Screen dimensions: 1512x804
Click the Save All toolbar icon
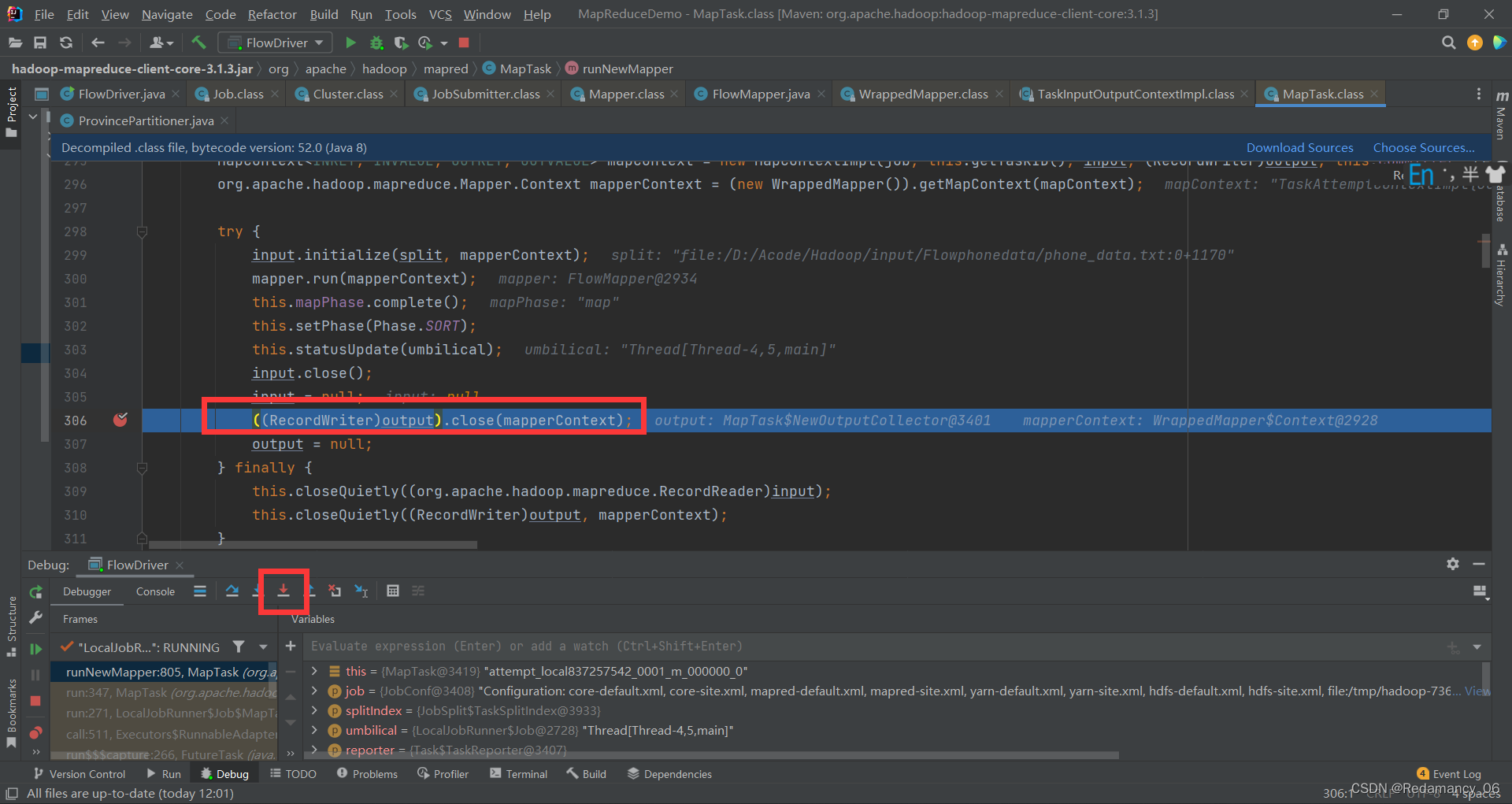click(x=40, y=43)
